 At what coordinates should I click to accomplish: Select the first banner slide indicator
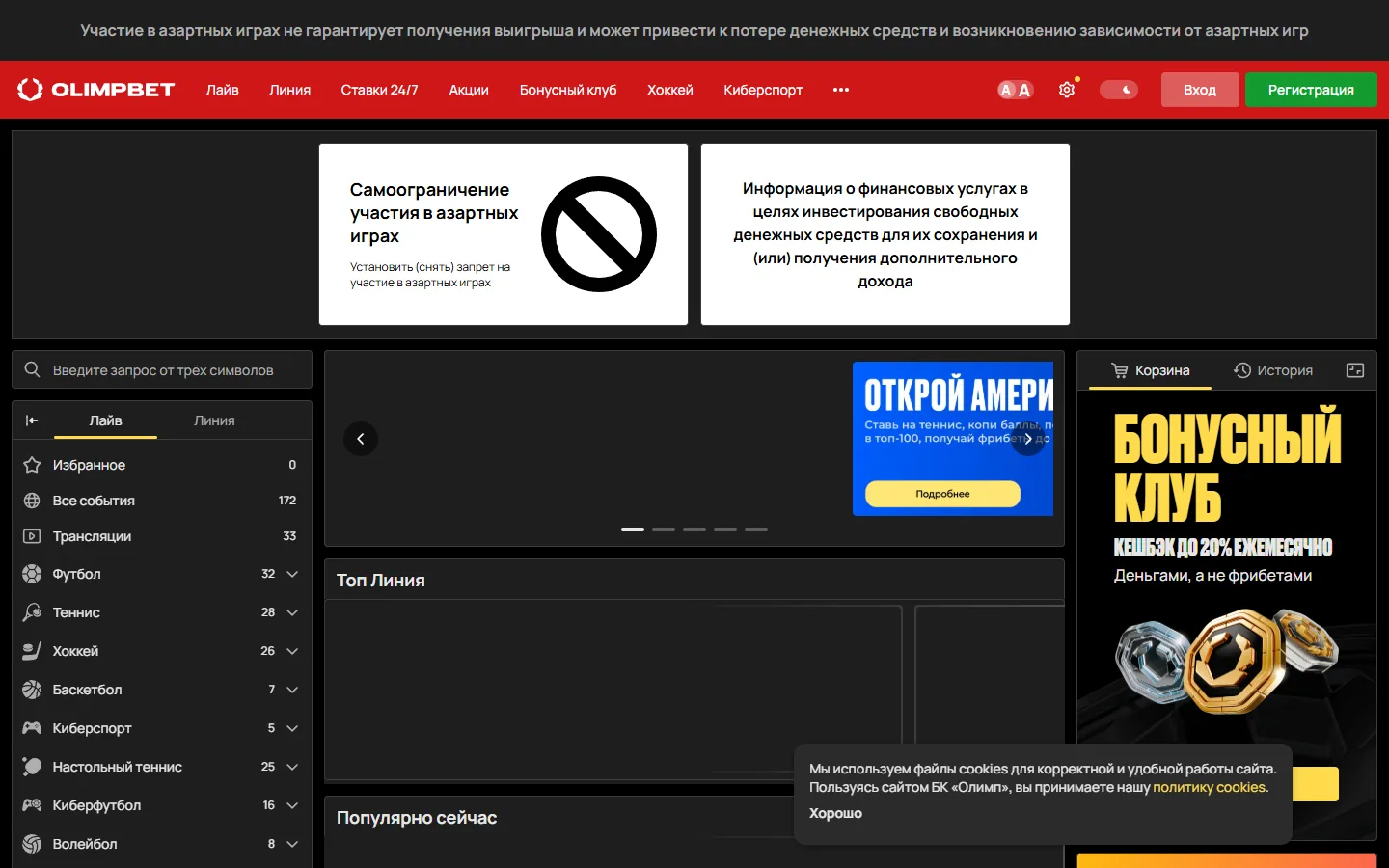click(x=633, y=529)
